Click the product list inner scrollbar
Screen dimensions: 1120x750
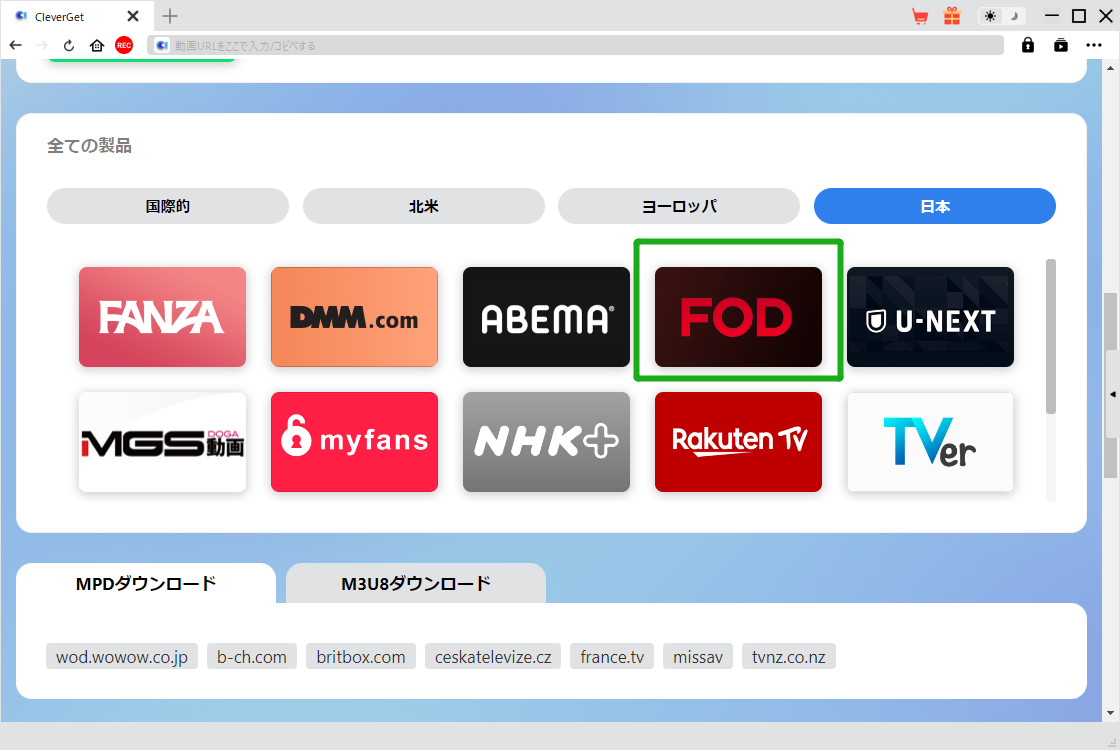[x=1050, y=336]
